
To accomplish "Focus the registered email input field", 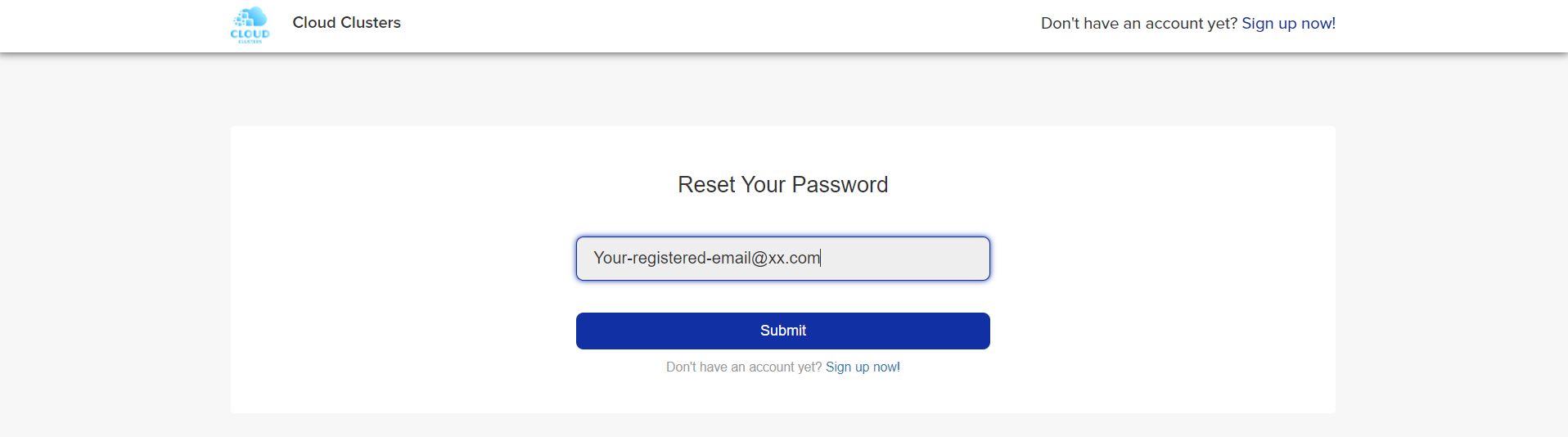I will [782, 259].
